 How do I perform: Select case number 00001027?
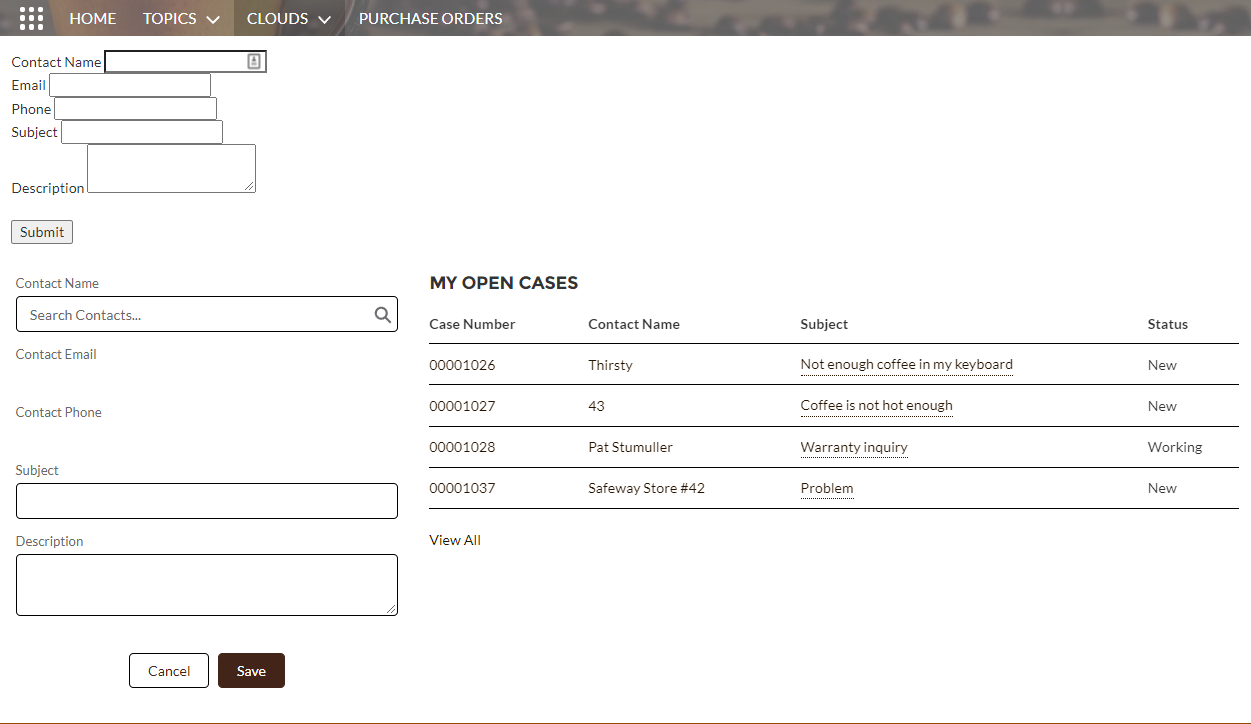(x=462, y=406)
